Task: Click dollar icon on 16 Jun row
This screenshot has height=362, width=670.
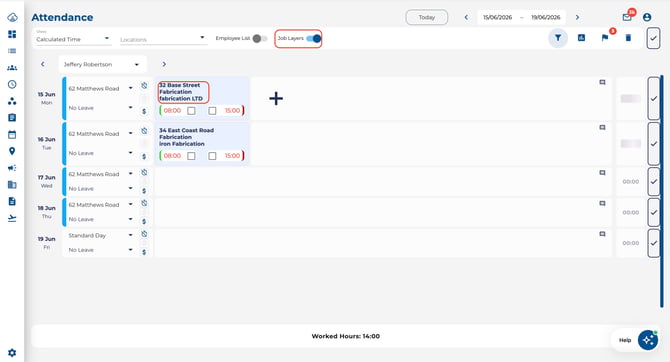Action: click(x=144, y=156)
